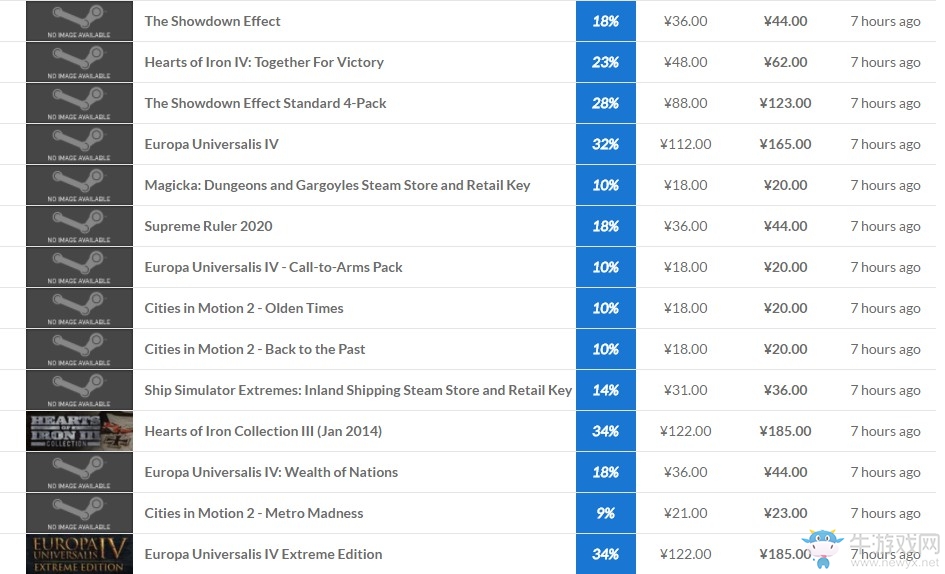The height and width of the screenshot is (574, 945).
Task: Click 34% discount badge for Hearts of Iron Collection III
Action: coord(606,431)
